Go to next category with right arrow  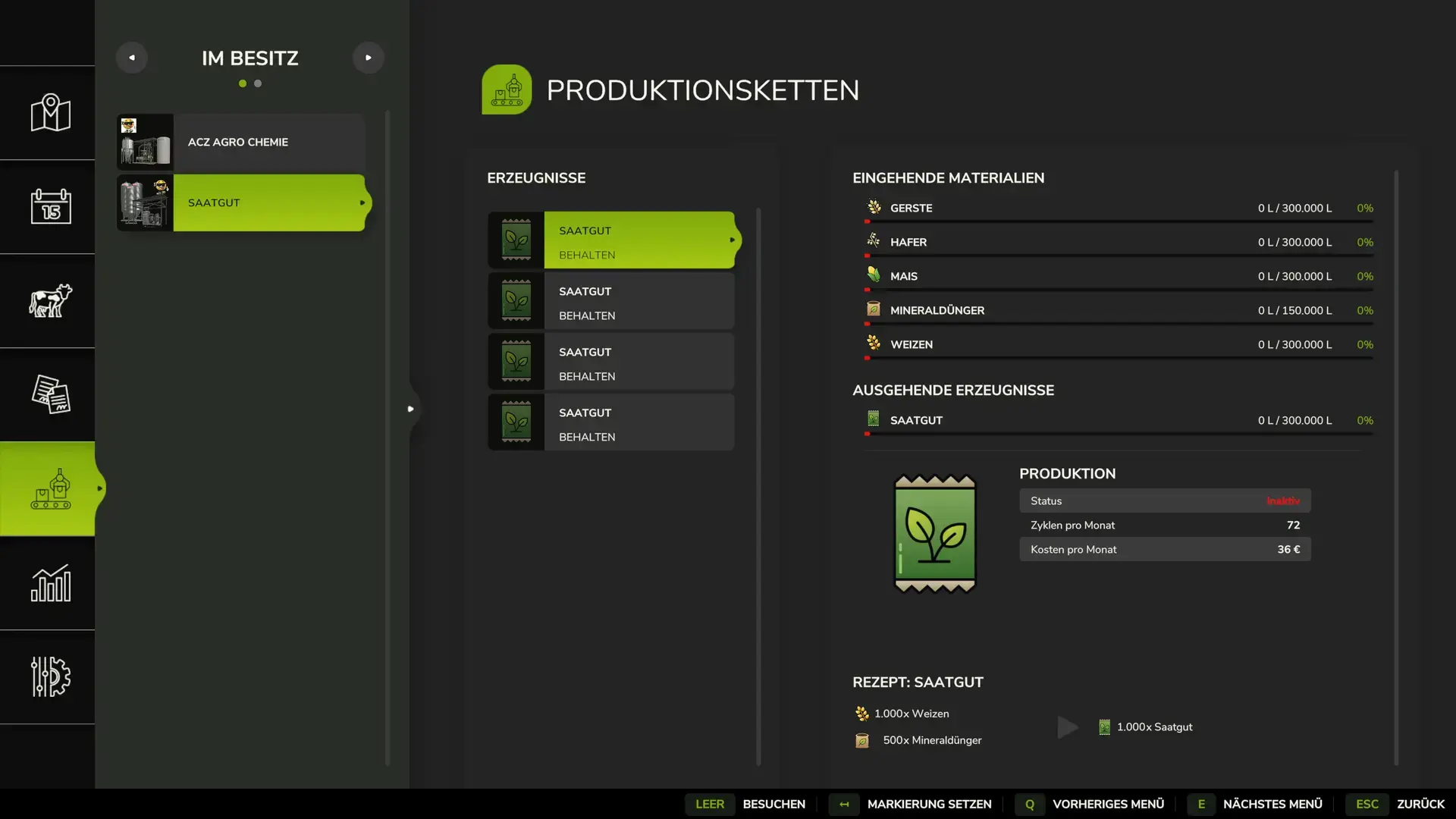(368, 58)
